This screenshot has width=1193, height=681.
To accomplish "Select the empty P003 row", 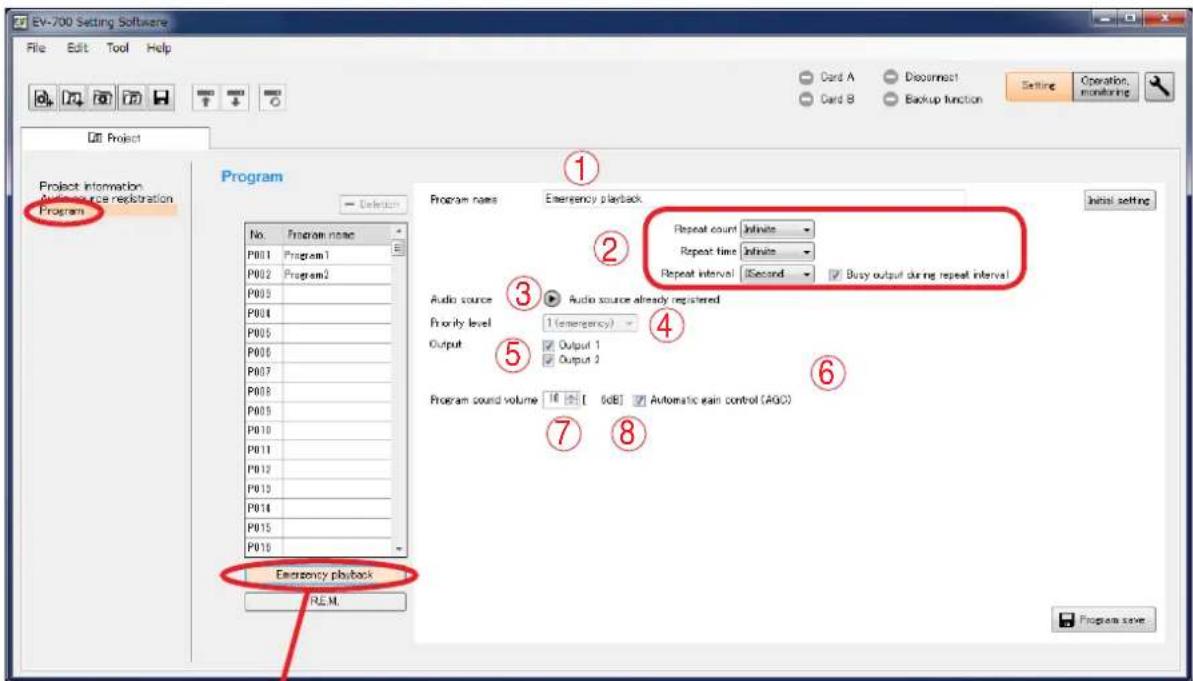I will point(319,292).
